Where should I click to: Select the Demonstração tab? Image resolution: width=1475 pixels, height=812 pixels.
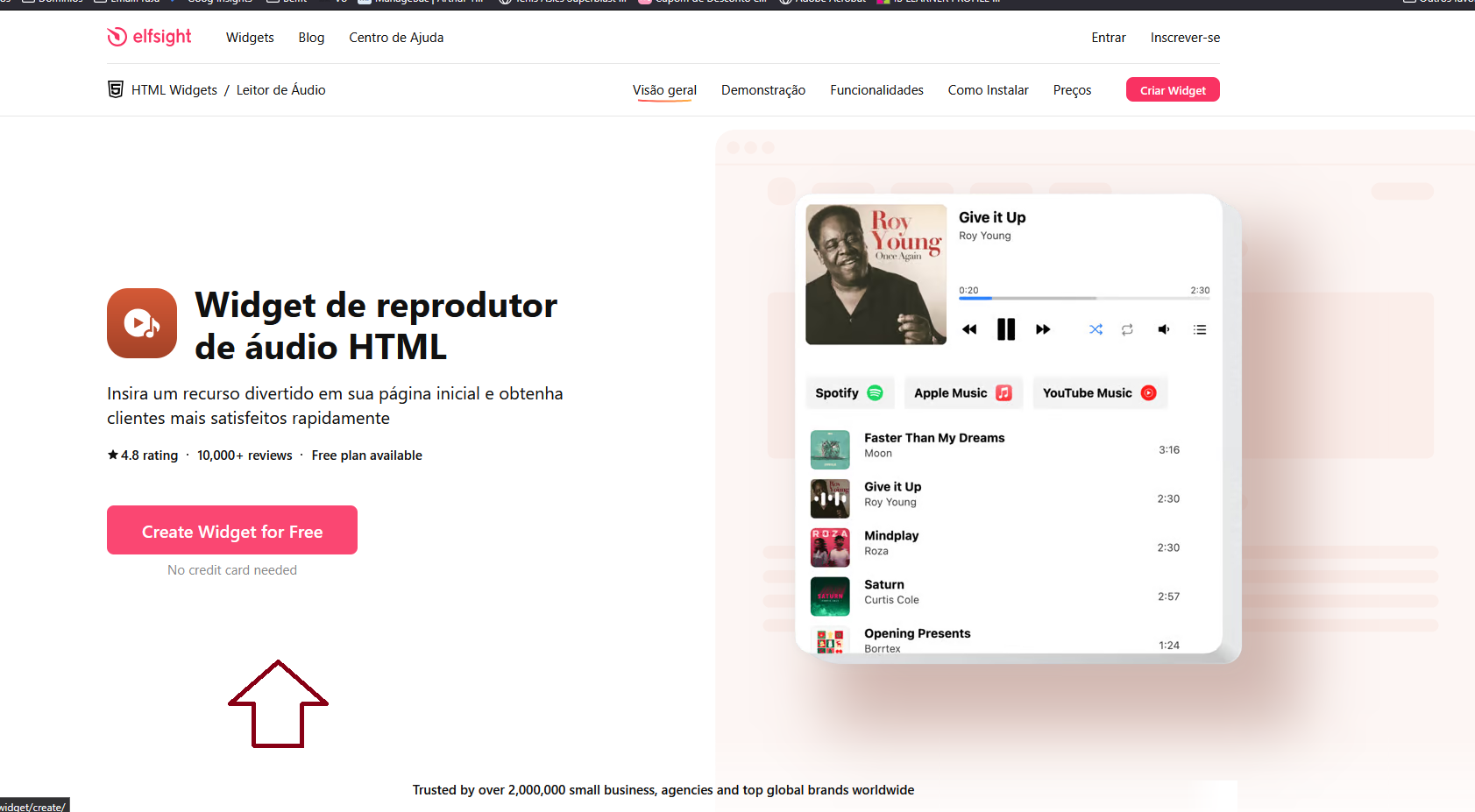coord(763,89)
